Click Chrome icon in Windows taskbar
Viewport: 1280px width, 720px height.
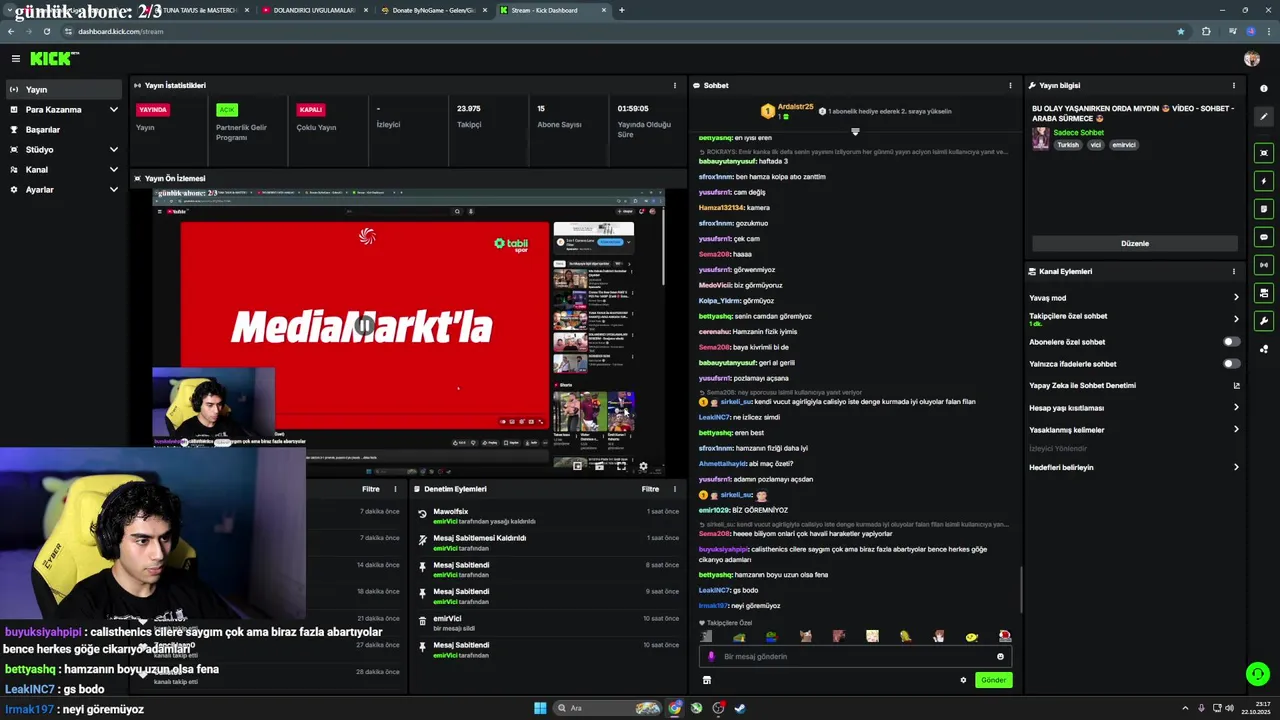tap(675, 708)
